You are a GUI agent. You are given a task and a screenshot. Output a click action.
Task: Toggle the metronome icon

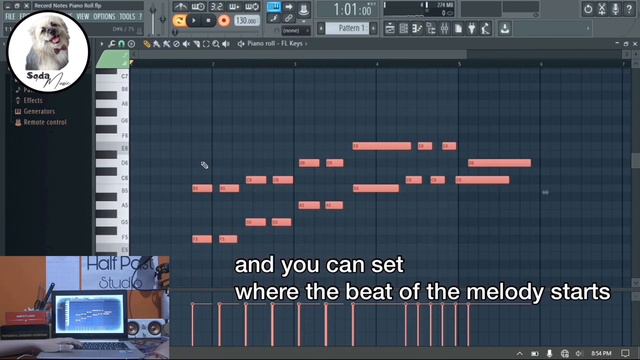coord(180,7)
